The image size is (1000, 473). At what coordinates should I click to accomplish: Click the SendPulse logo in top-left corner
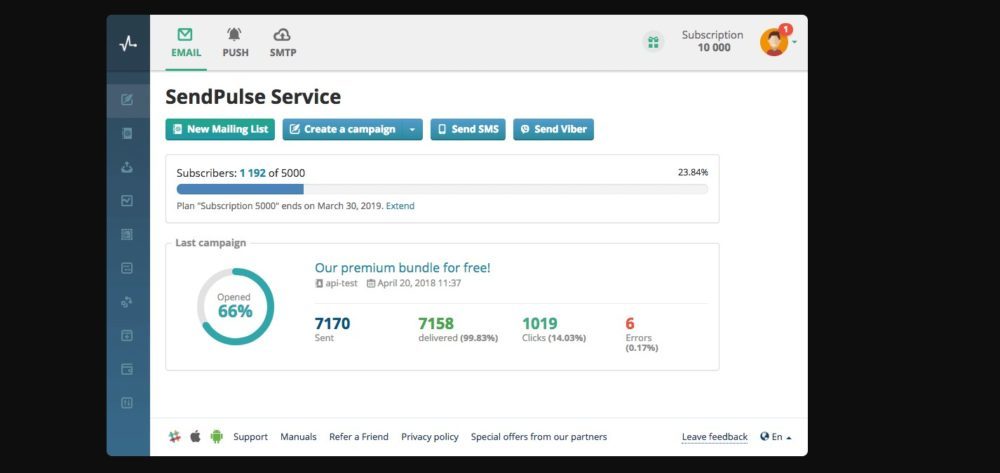(x=128, y=43)
